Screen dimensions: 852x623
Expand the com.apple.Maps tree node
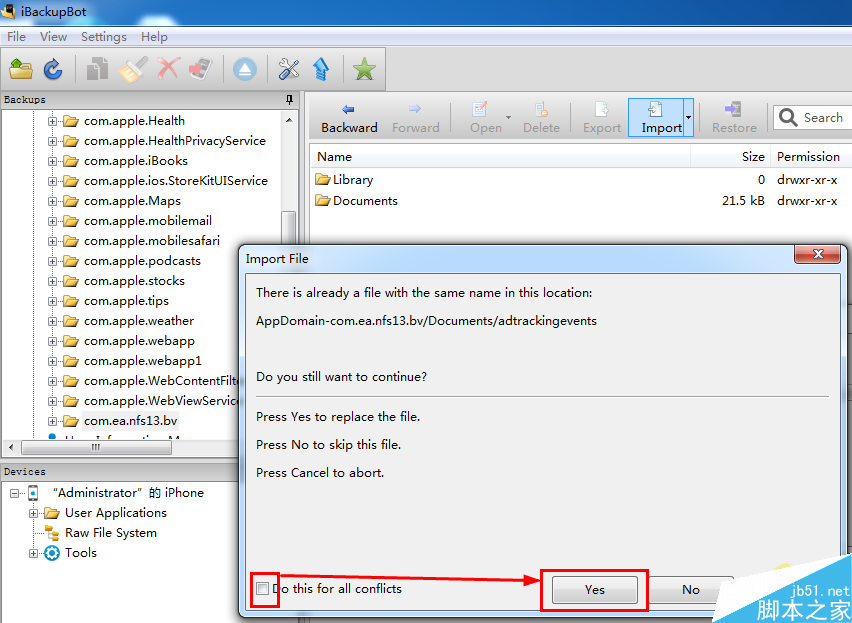pyautogui.click(x=52, y=202)
